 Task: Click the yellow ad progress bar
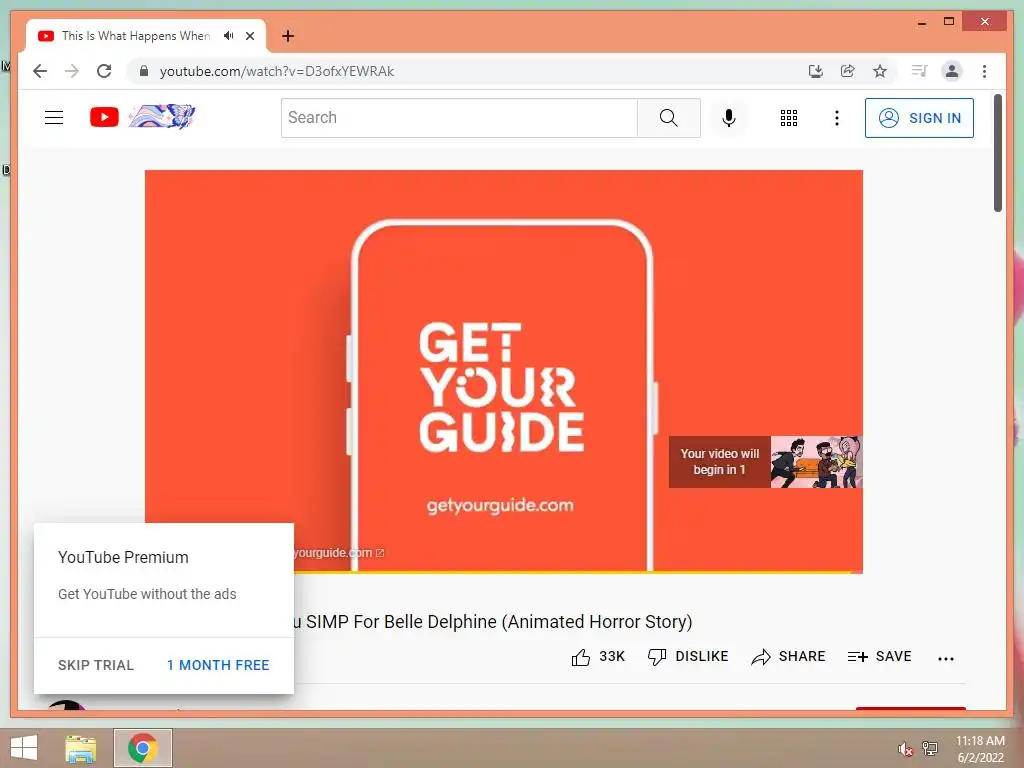572,572
